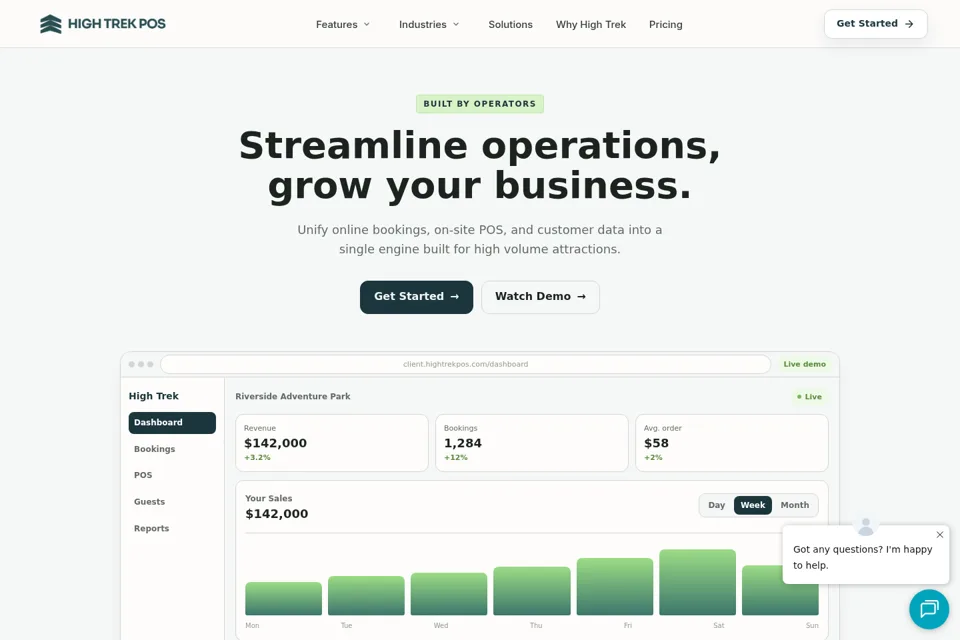This screenshot has height=640, width=960.
Task: Click the HIGH TREK POS wordmark
Action: (x=117, y=24)
